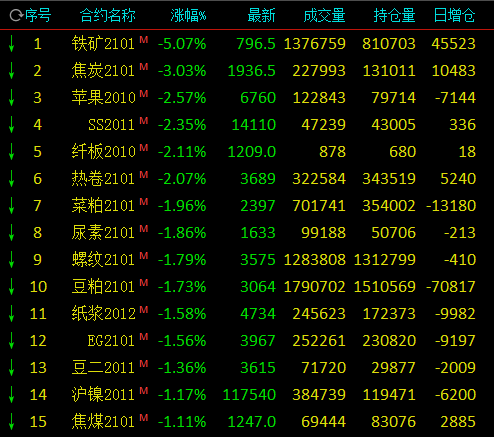Select contract 沪镍2011
The height and width of the screenshot is (437, 494).
103,395
